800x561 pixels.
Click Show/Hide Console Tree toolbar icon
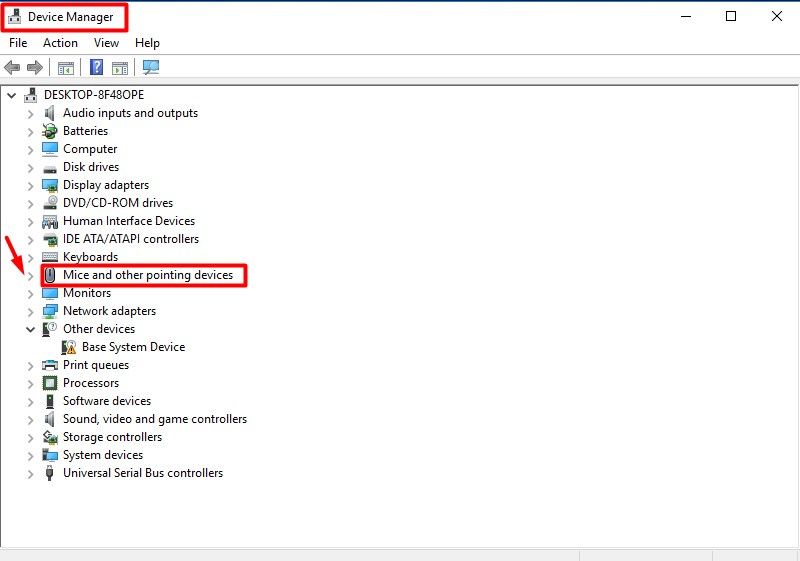click(66, 68)
